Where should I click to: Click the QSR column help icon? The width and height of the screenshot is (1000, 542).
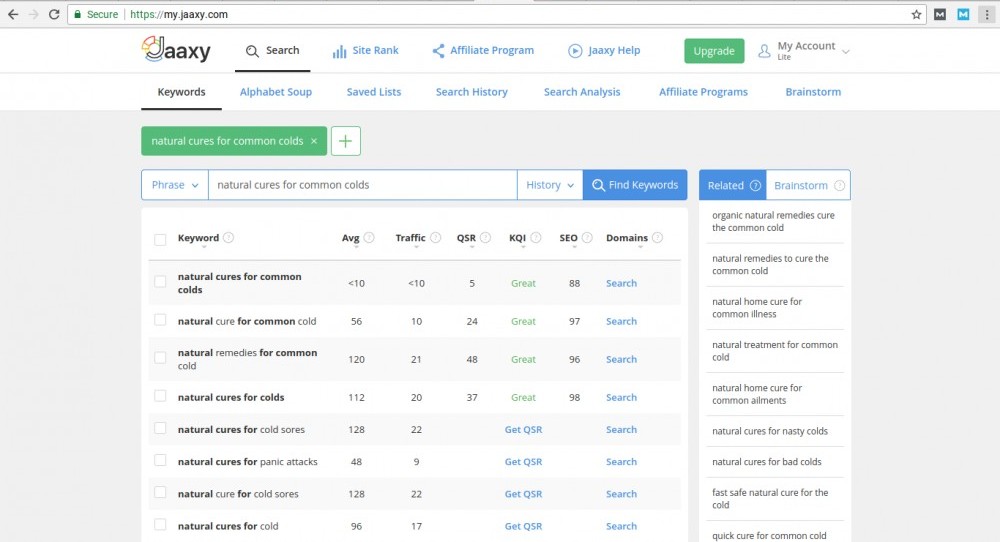pos(485,237)
